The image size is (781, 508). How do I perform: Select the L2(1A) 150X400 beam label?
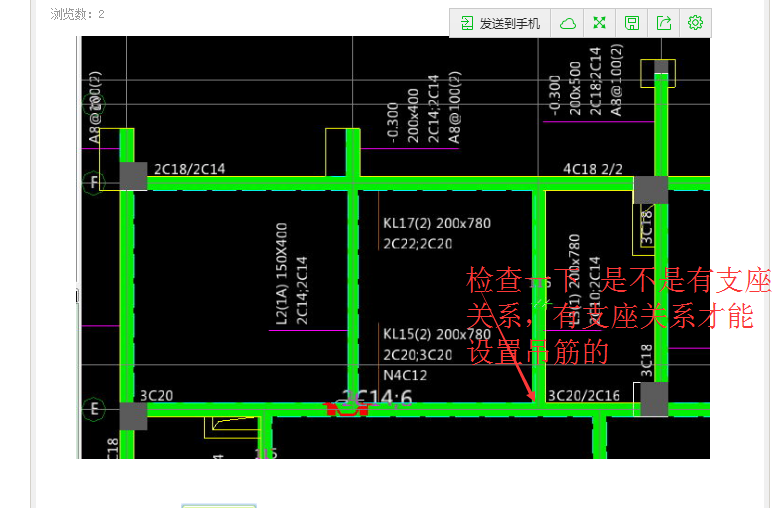click(281, 273)
